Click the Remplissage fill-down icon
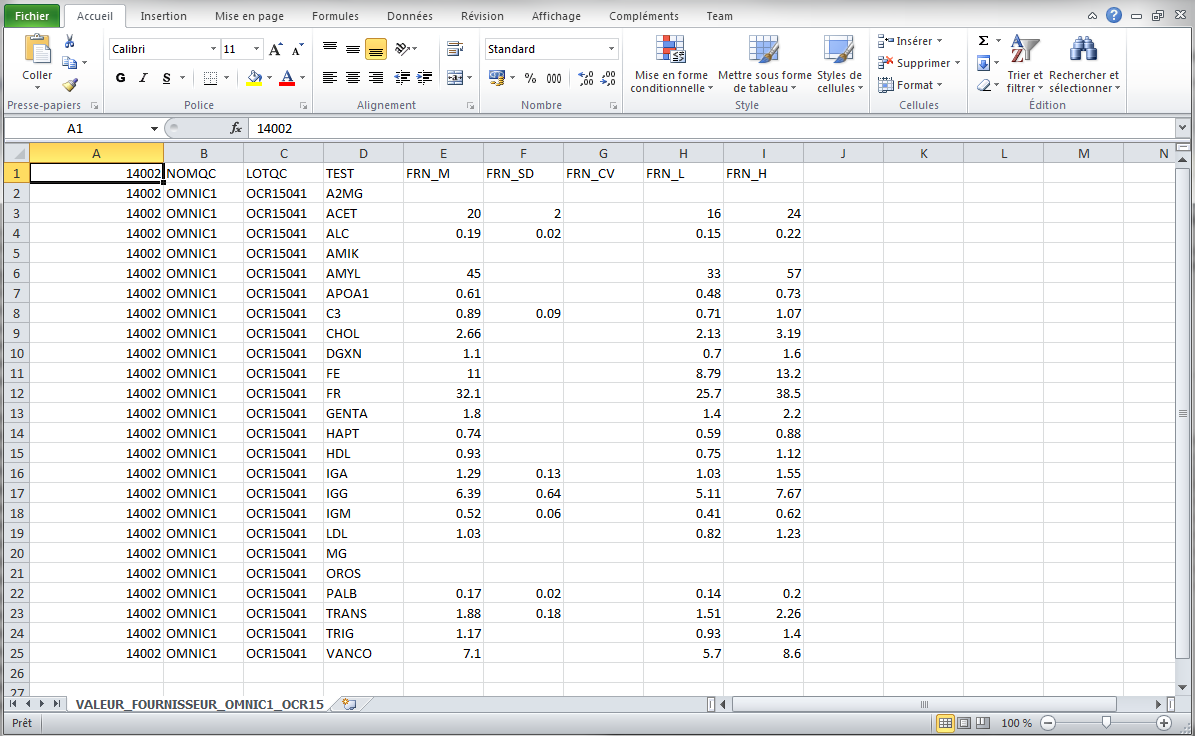1195x736 pixels. [x=984, y=63]
